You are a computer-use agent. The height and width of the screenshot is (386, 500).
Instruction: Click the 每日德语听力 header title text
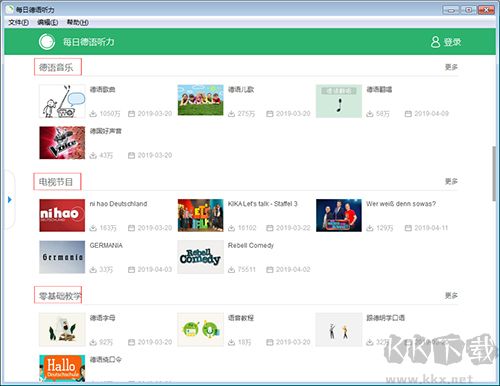(89, 42)
